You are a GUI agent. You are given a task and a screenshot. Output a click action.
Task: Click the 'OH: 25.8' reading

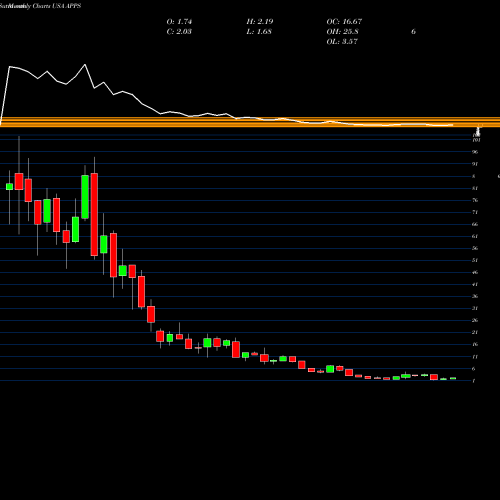342,31
